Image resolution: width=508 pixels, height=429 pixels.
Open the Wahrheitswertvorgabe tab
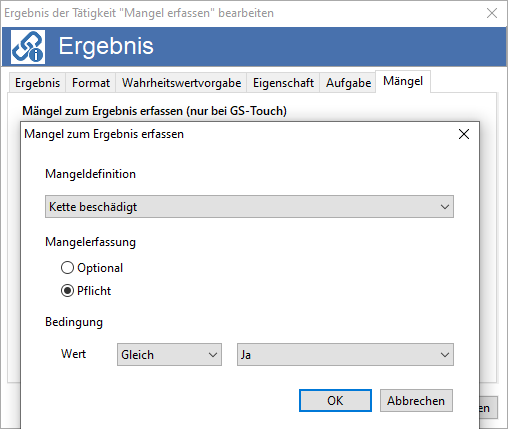click(x=181, y=83)
